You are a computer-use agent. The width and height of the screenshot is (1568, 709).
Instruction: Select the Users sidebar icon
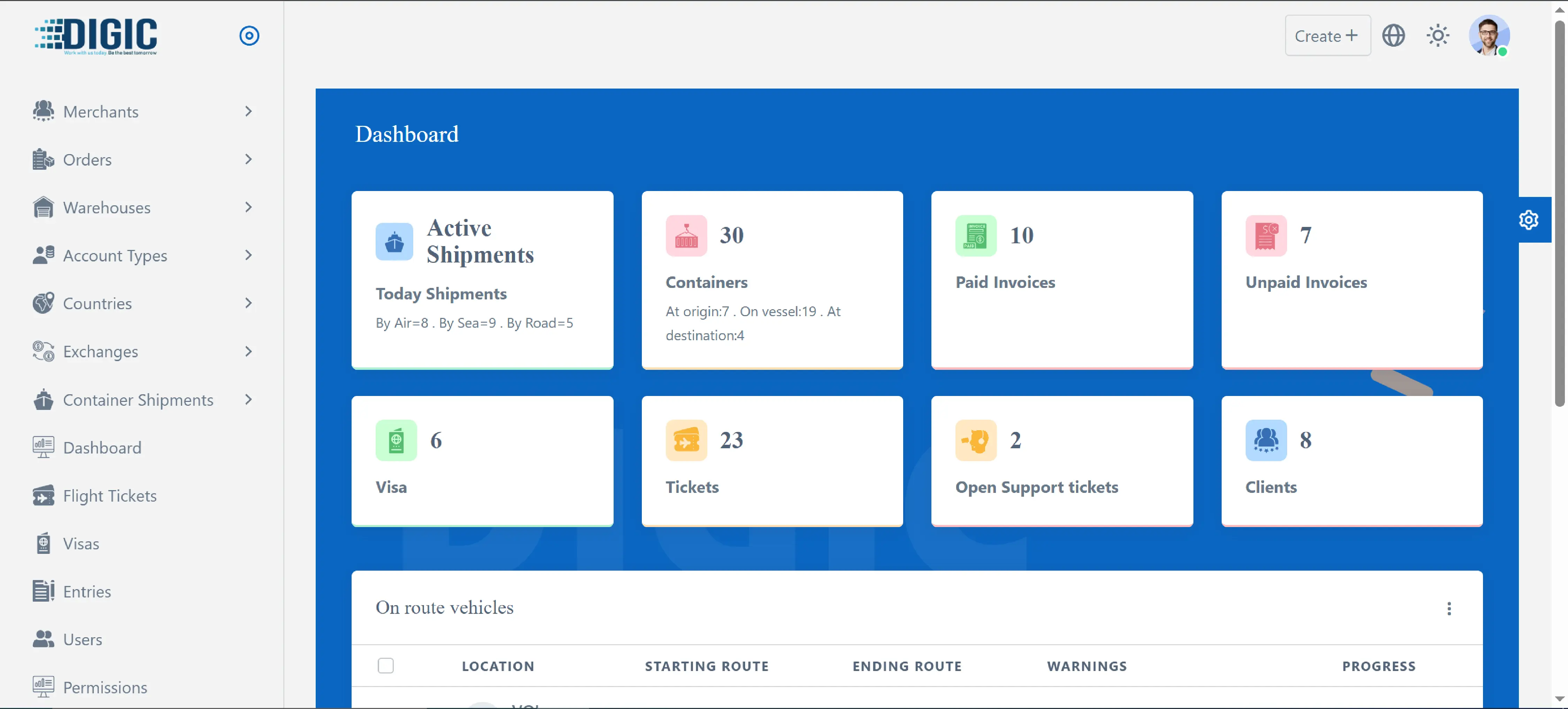(43, 639)
